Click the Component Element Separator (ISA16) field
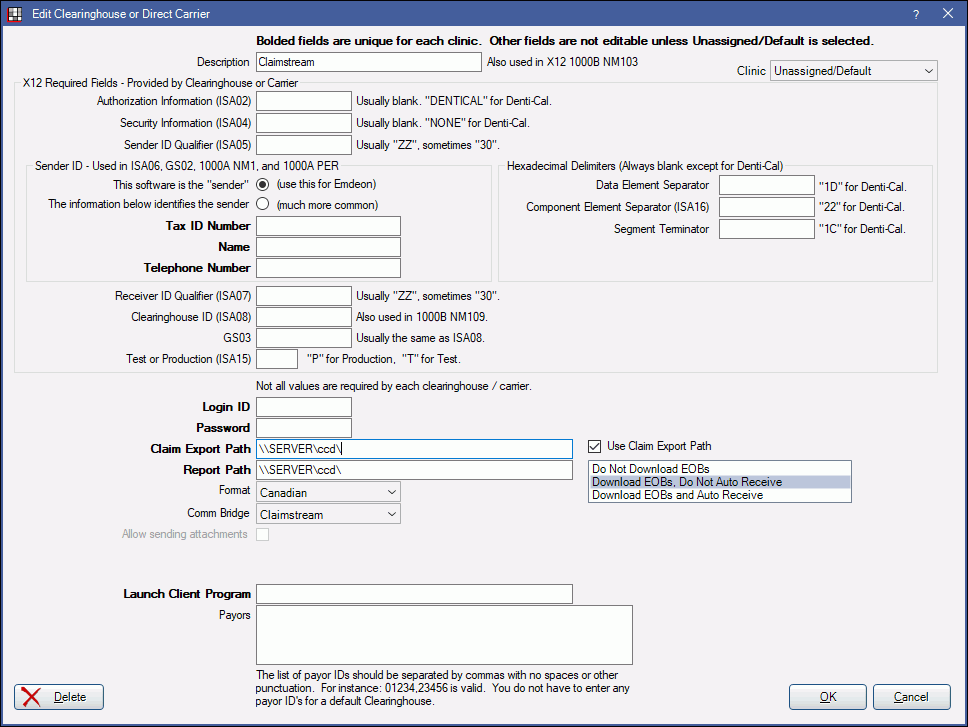The width and height of the screenshot is (968, 727). pyautogui.click(x=767, y=207)
